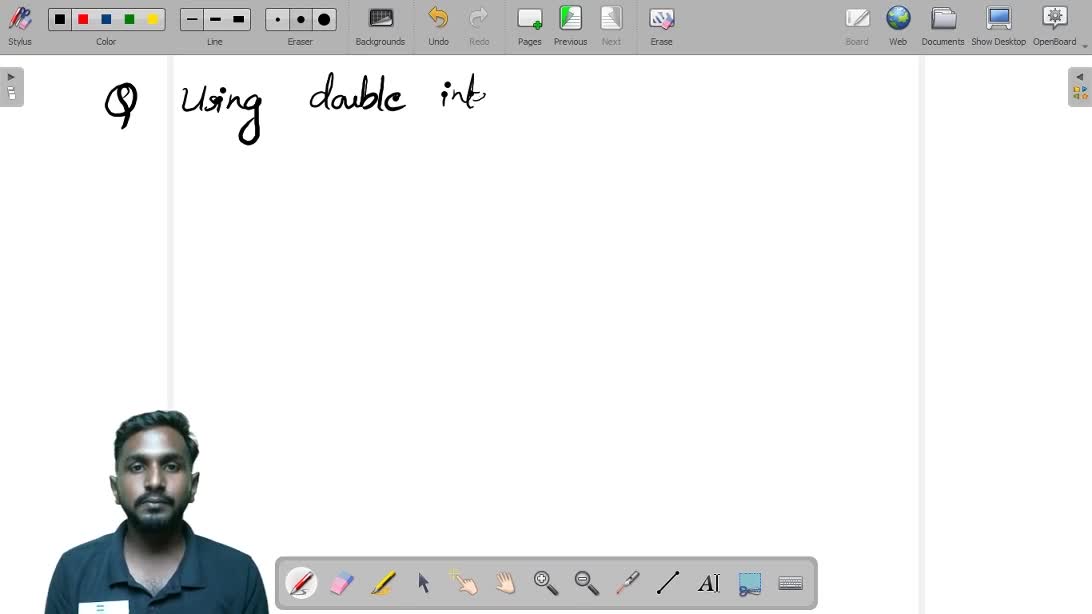The height and width of the screenshot is (614, 1092).
Task: Pick the straight Line drawing tool
Action: click(x=668, y=583)
